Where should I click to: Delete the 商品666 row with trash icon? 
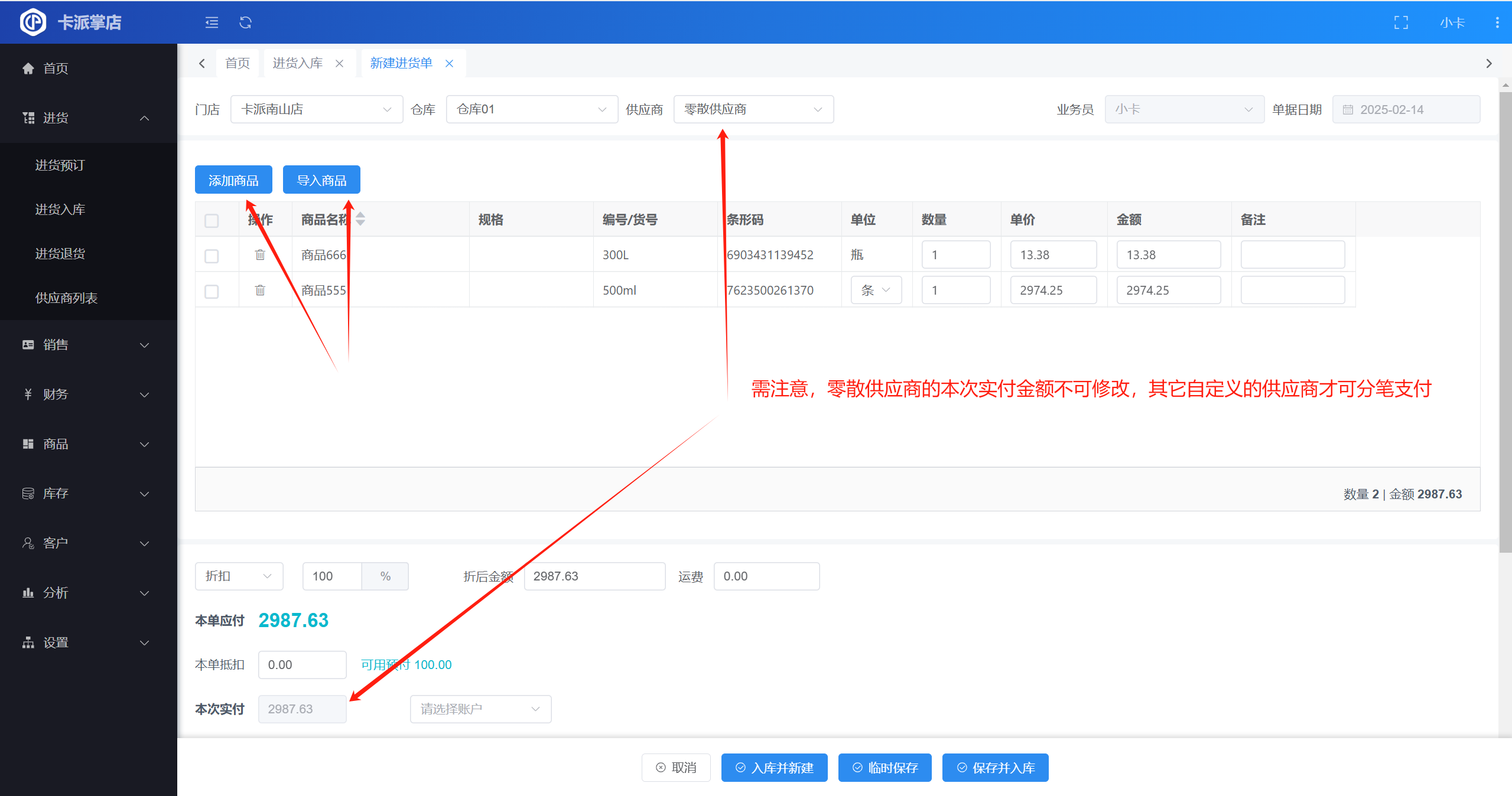pyautogui.click(x=260, y=255)
